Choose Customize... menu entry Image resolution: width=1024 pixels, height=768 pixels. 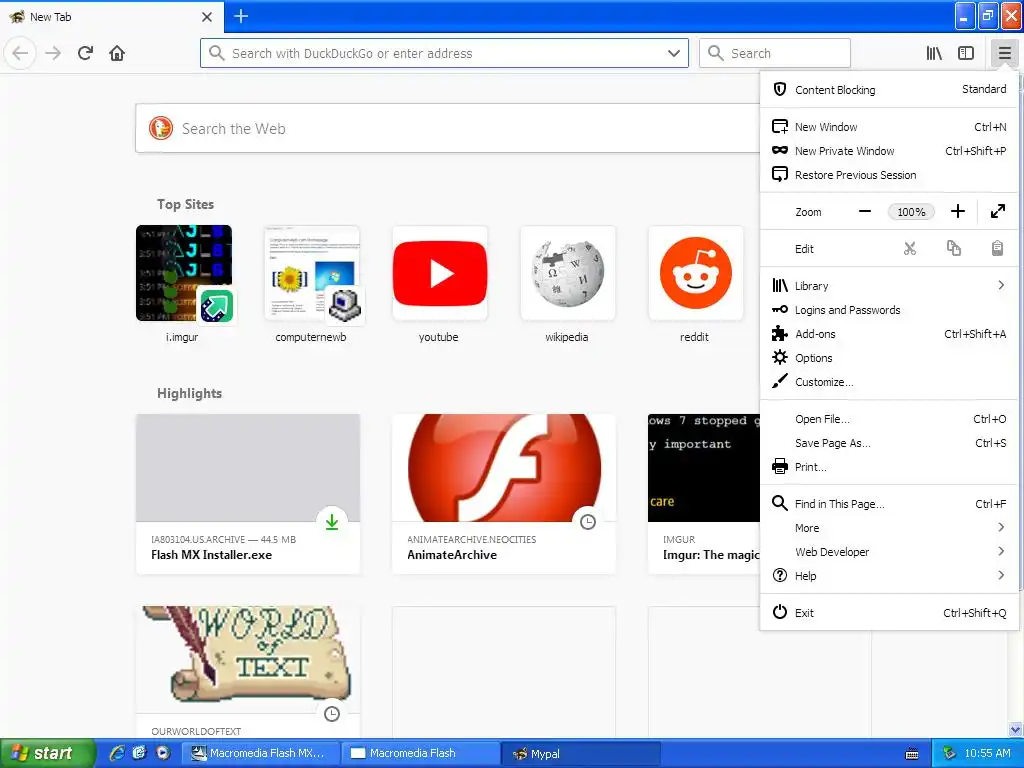889,382
